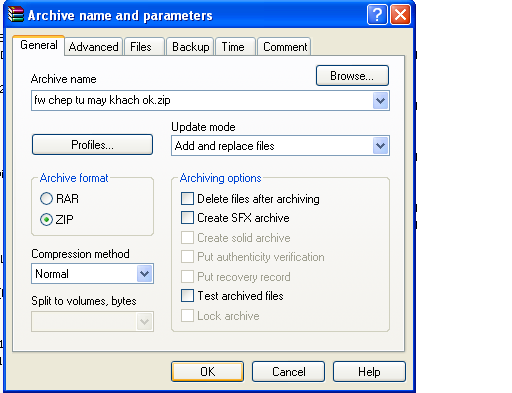
Task: Click the Cancel button
Action: pyautogui.click(x=288, y=372)
